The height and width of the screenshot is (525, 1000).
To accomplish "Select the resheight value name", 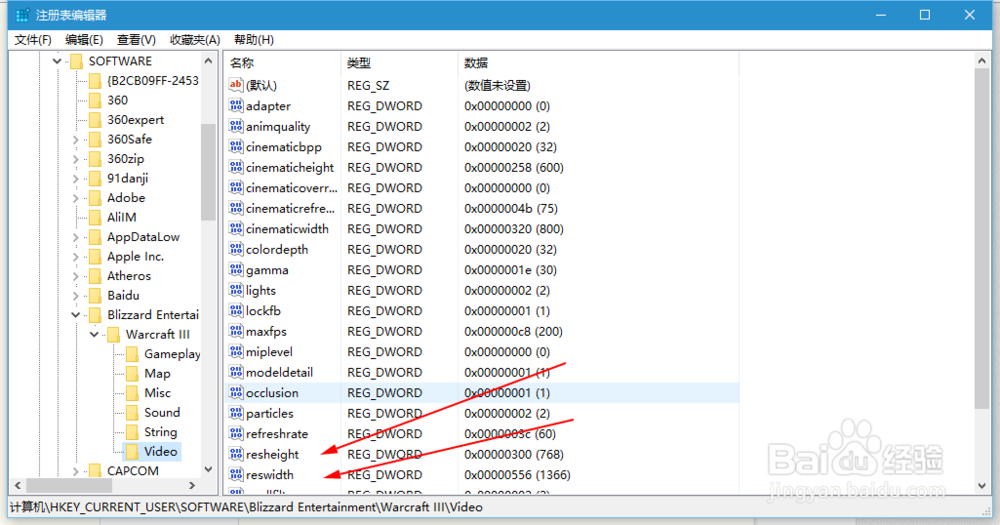I will point(272,454).
